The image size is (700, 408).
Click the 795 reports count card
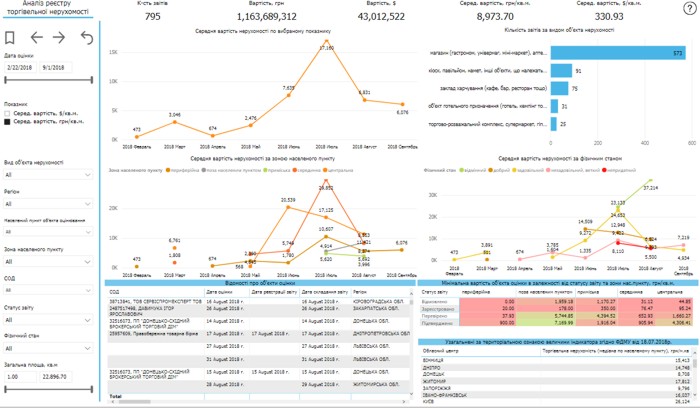pos(153,17)
